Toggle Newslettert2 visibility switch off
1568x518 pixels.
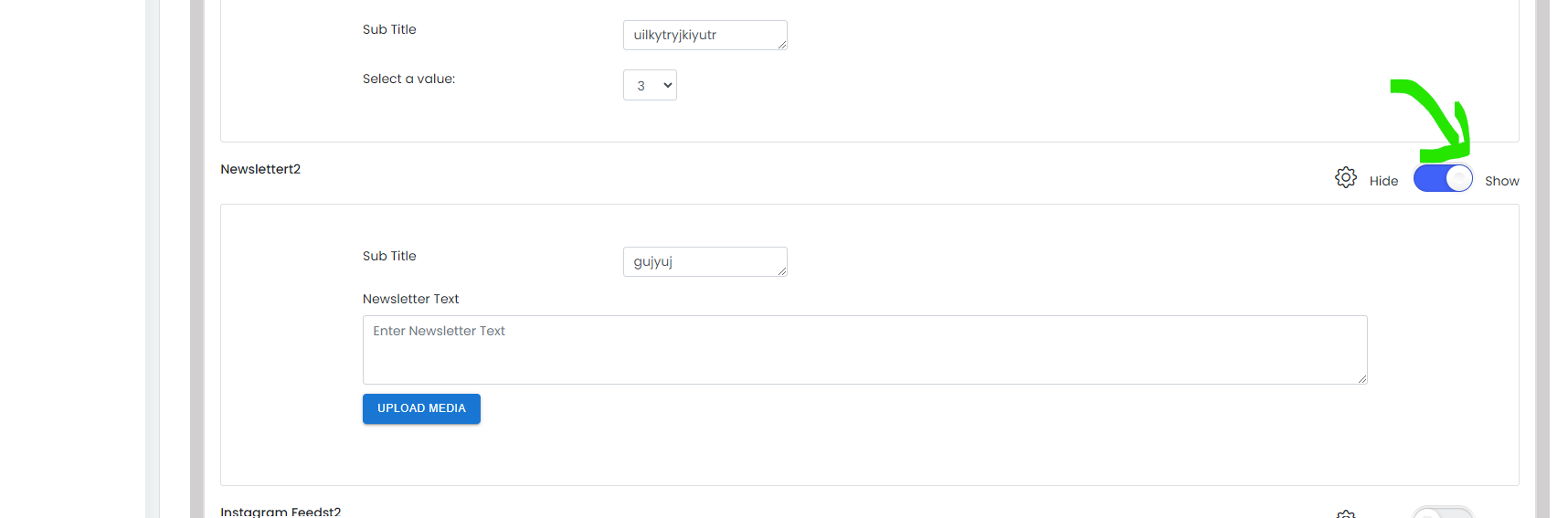[1443, 178]
